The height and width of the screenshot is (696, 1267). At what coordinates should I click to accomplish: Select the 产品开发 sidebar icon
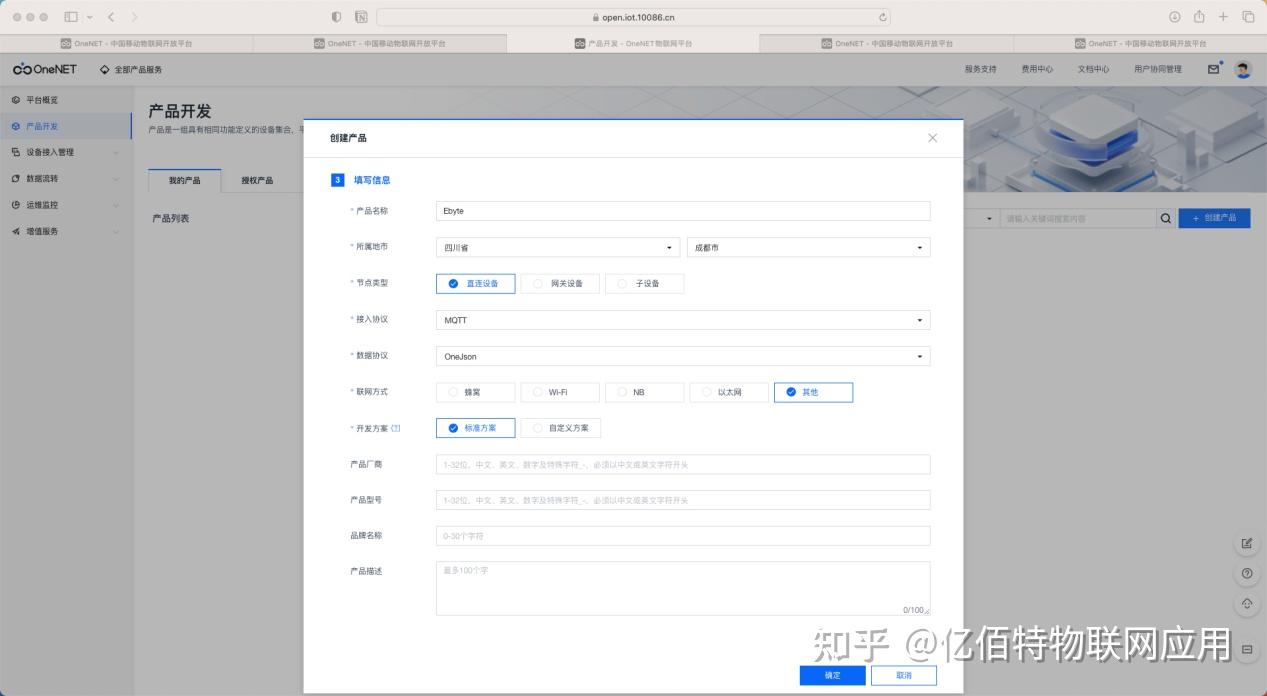[15, 125]
